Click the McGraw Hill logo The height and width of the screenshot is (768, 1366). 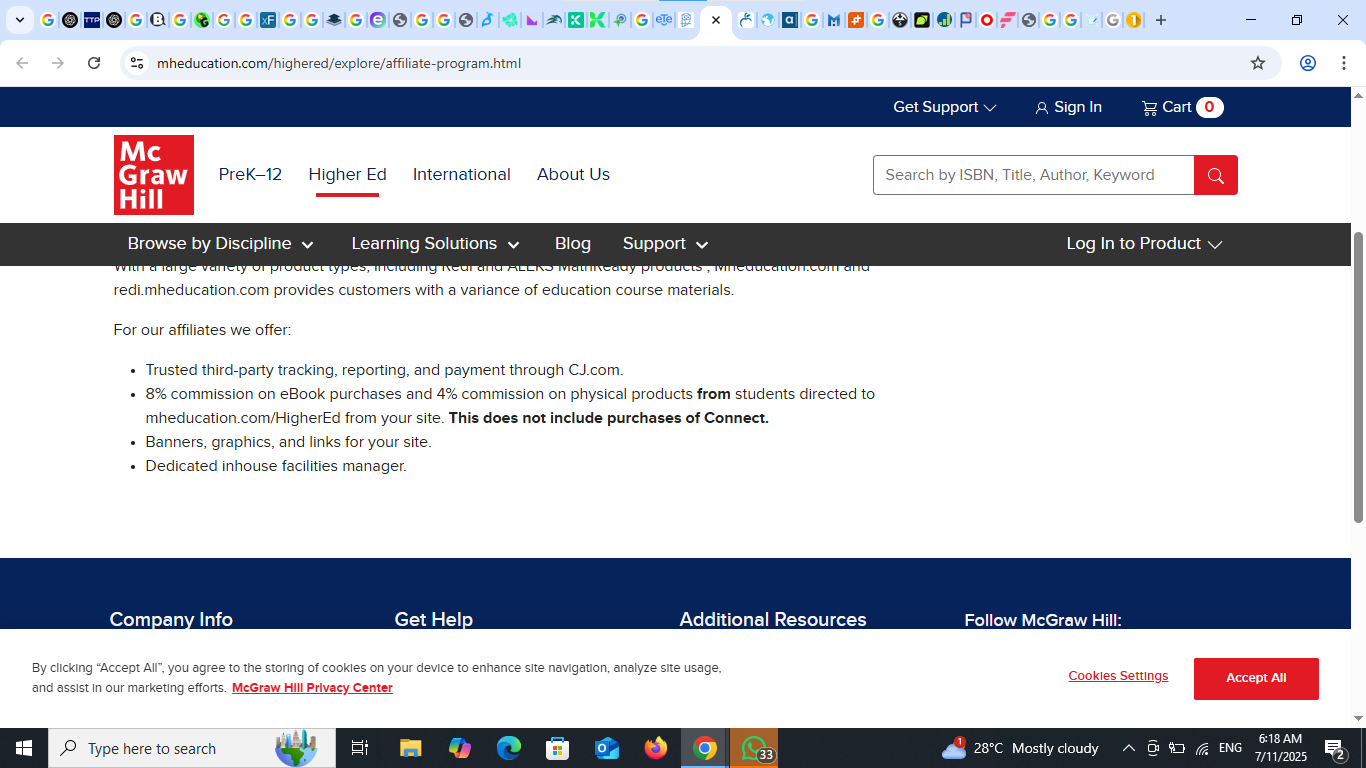click(154, 175)
